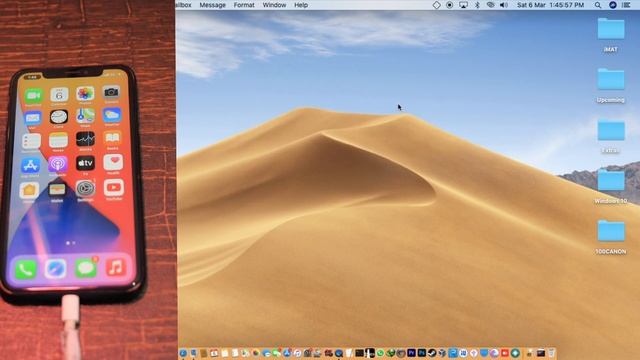Open the Message menu
The image size is (640, 360).
pos(212,5)
